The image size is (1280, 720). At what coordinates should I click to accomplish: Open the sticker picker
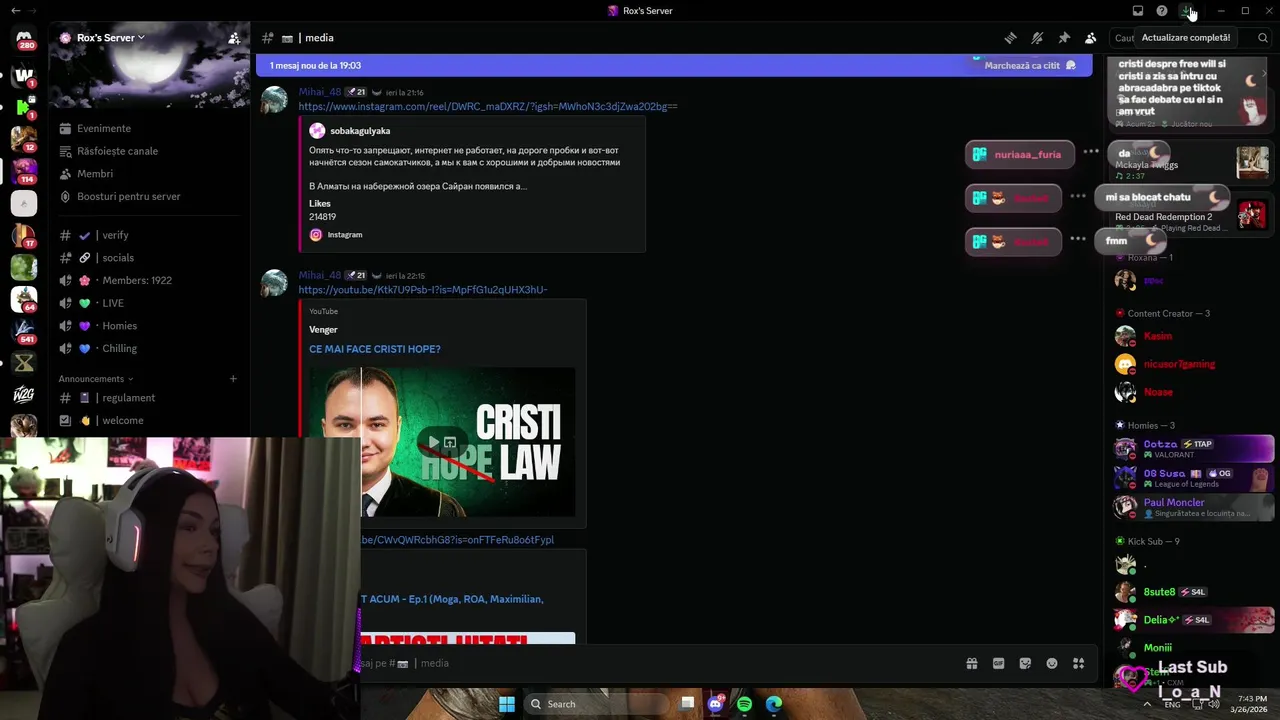[1025, 663]
